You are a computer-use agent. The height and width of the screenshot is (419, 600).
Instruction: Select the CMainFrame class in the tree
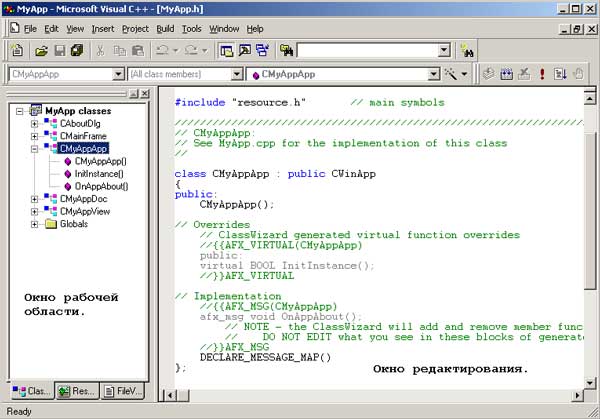coord(83,136)
